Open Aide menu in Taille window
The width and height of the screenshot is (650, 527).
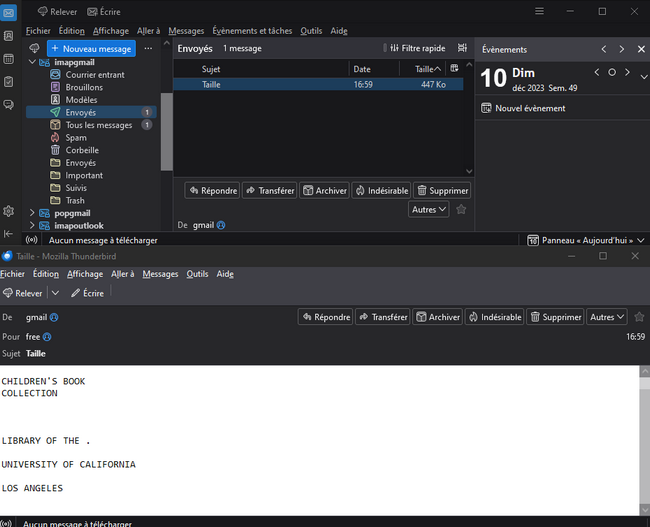click(x=225, y=274)
